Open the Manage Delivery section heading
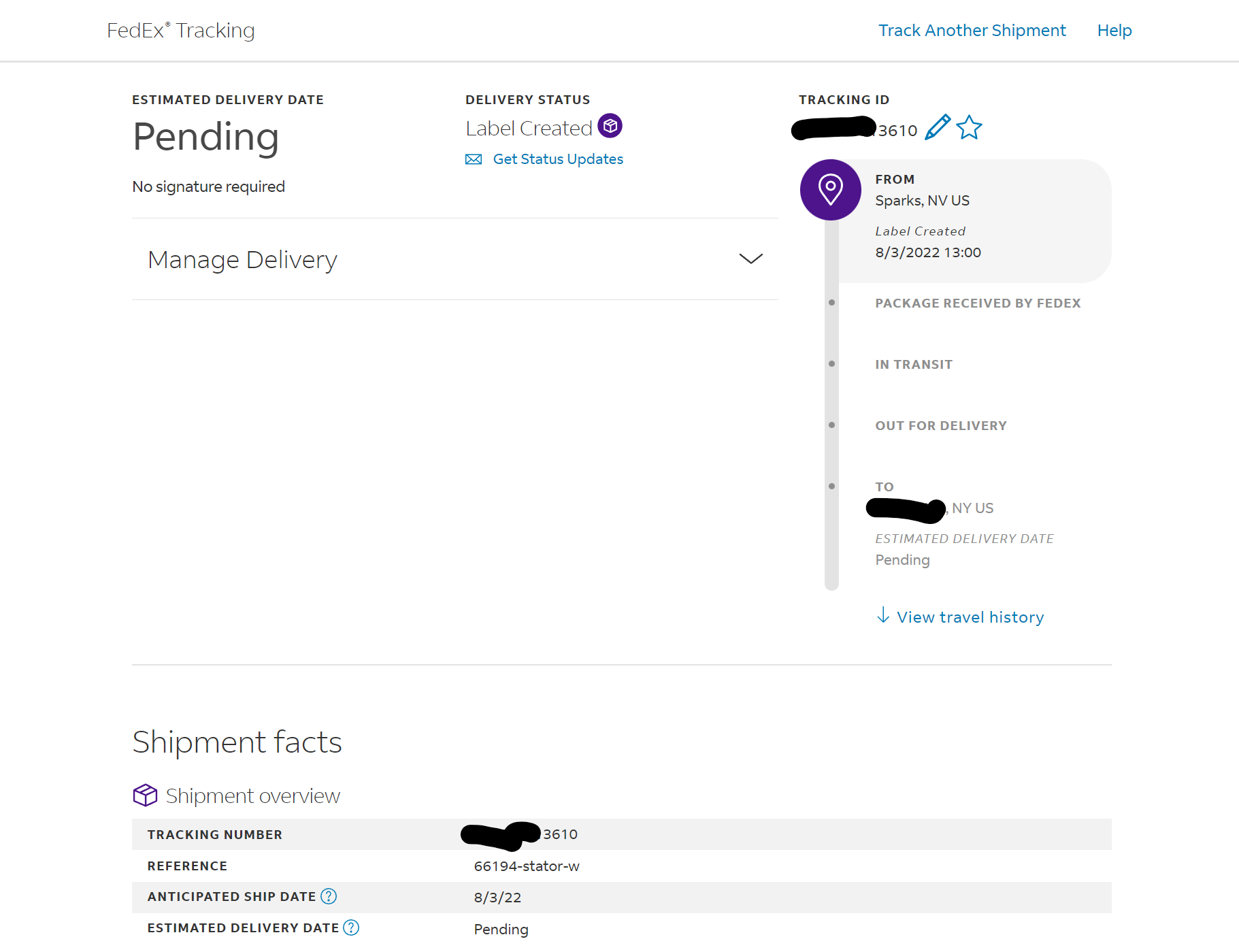 click(x=242, y=260)
